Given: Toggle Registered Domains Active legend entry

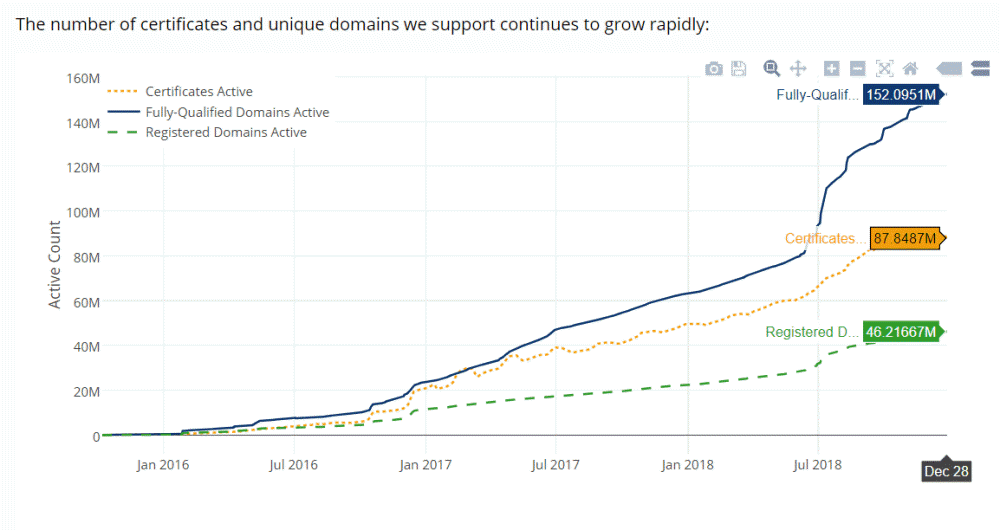Looking at the screenshot, I should [225, 132].
